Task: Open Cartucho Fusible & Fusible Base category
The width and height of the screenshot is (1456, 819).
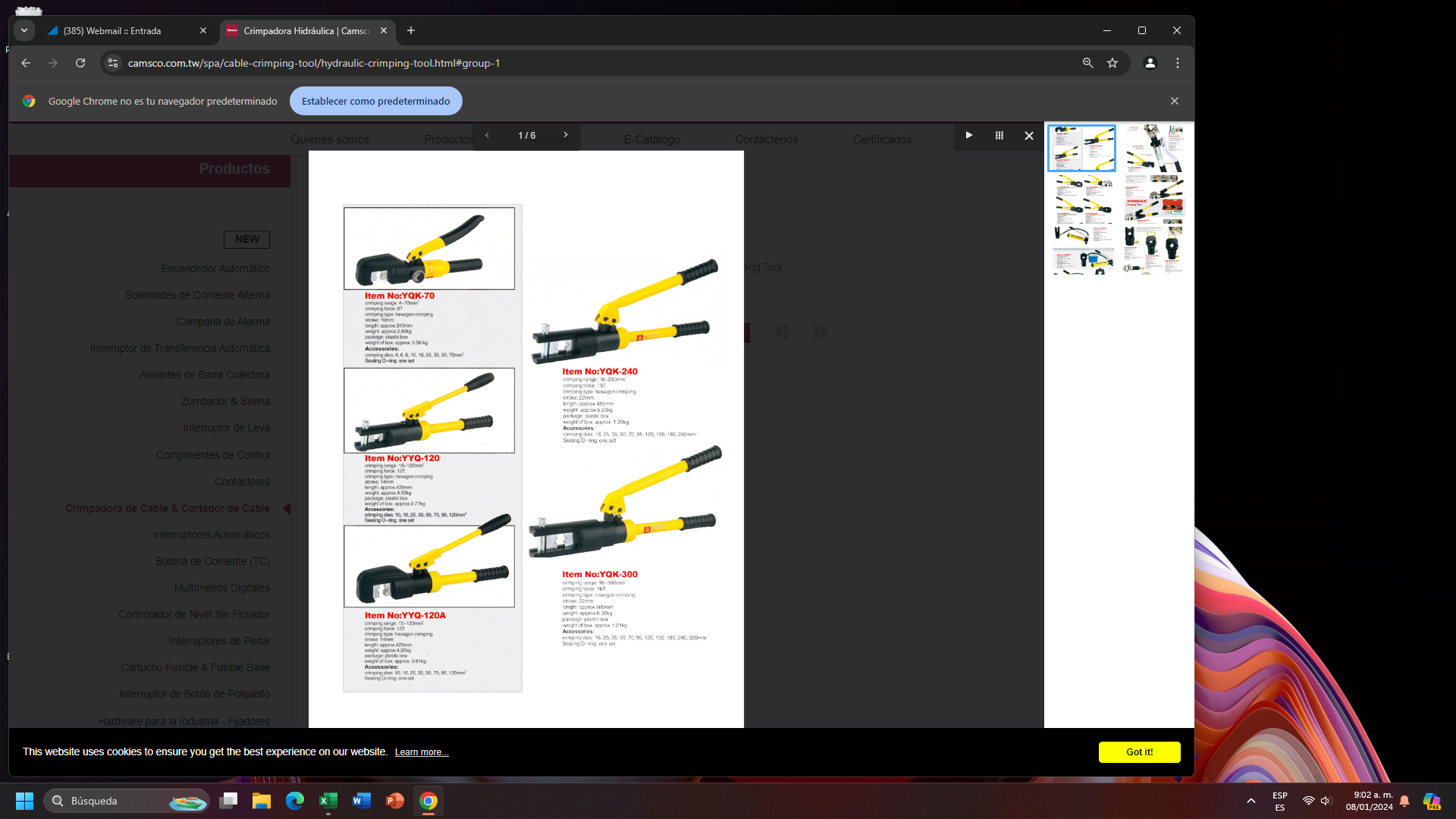Action: tap(196, 668)
